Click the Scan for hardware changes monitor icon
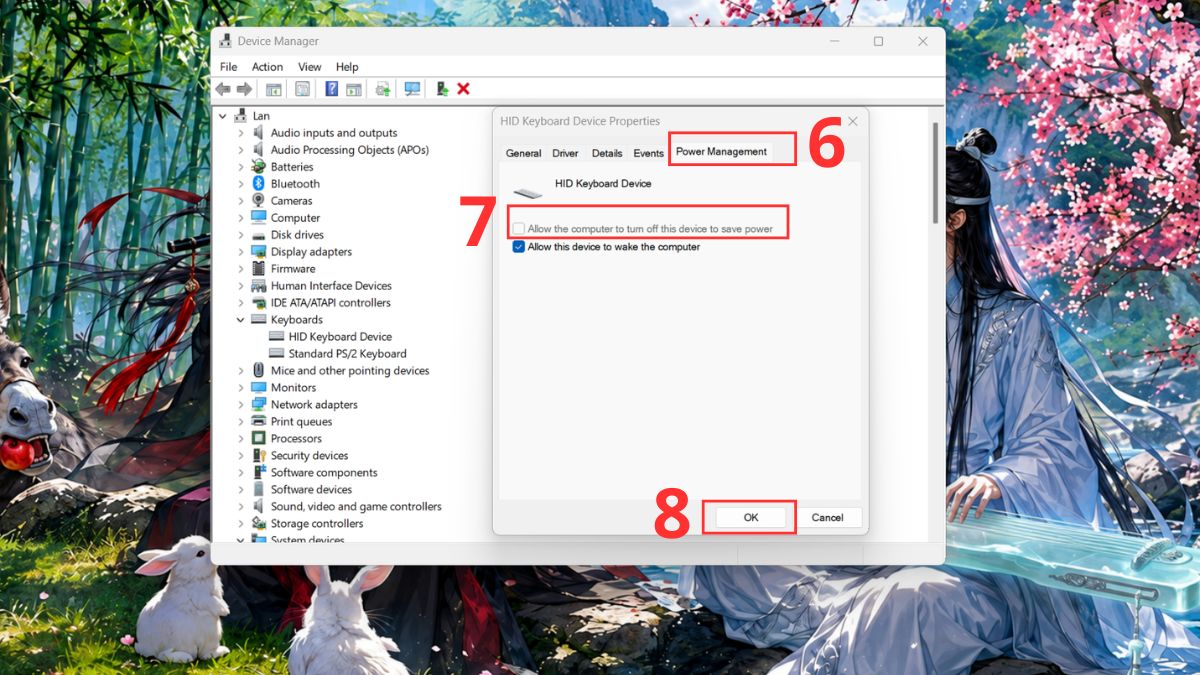1200x675 pixels. tap(412, 89)
